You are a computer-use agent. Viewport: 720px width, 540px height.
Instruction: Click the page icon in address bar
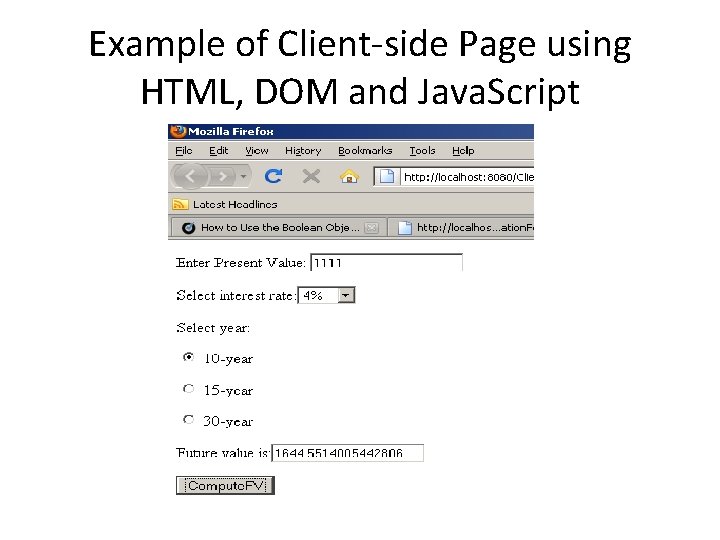pos(387,177)
